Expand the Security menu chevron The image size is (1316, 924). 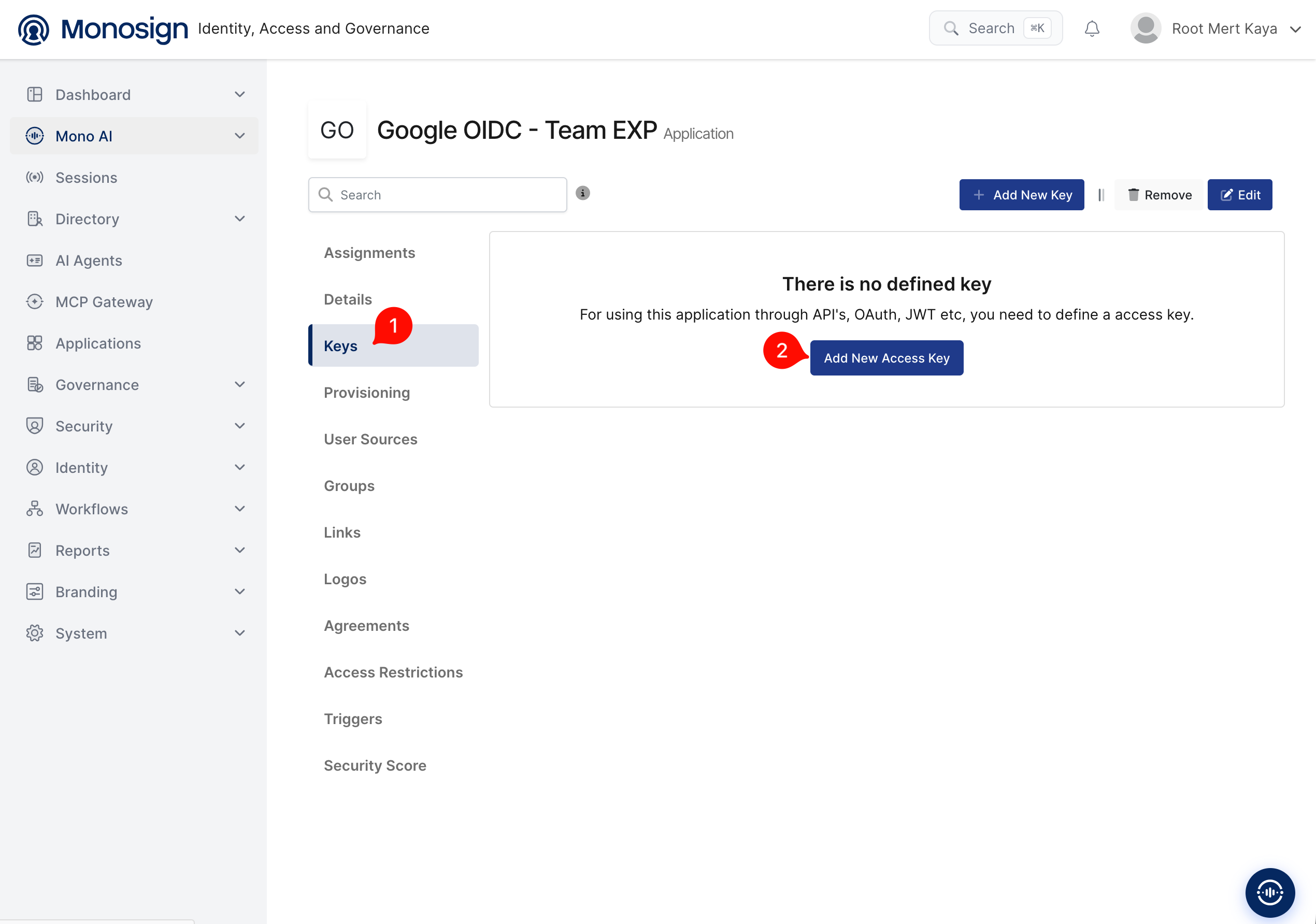pyautogui.click(x=239, y=426)
